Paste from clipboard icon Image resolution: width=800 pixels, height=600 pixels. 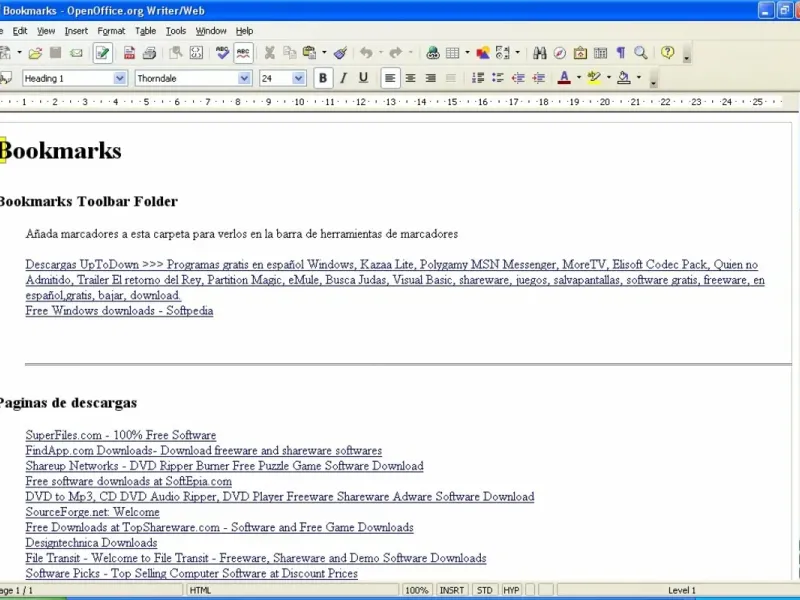[x=309, y=53]
